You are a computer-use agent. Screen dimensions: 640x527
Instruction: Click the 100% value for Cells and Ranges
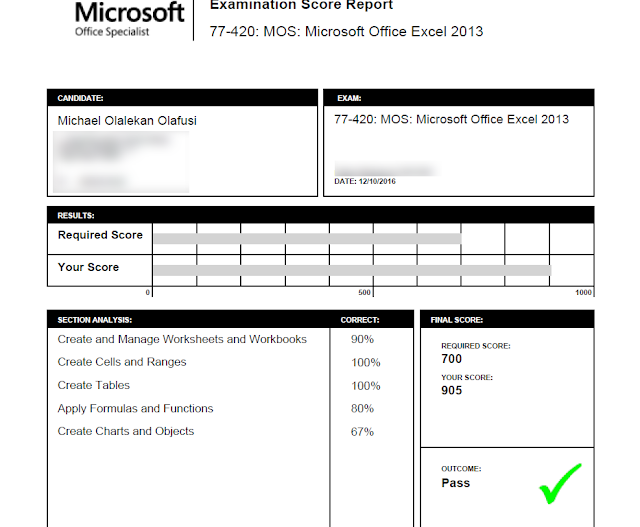(366, 362)
